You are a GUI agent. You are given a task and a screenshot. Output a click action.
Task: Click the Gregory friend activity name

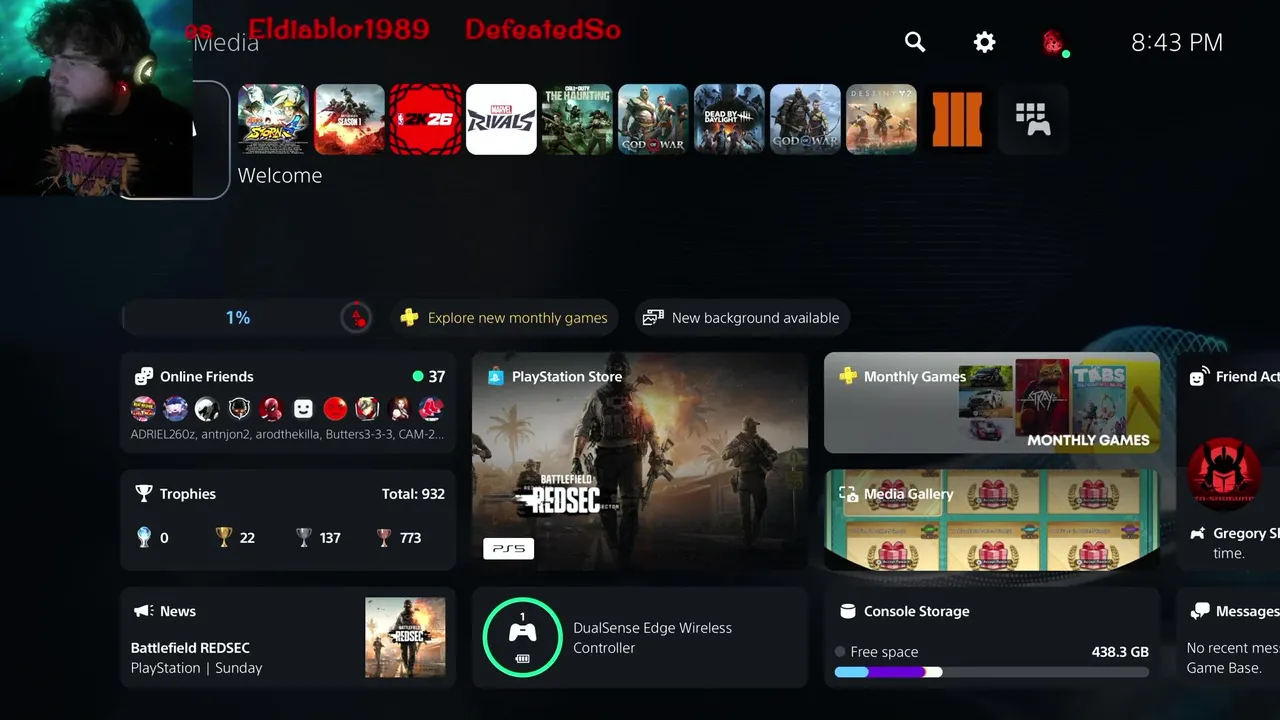click(1246, 534)
